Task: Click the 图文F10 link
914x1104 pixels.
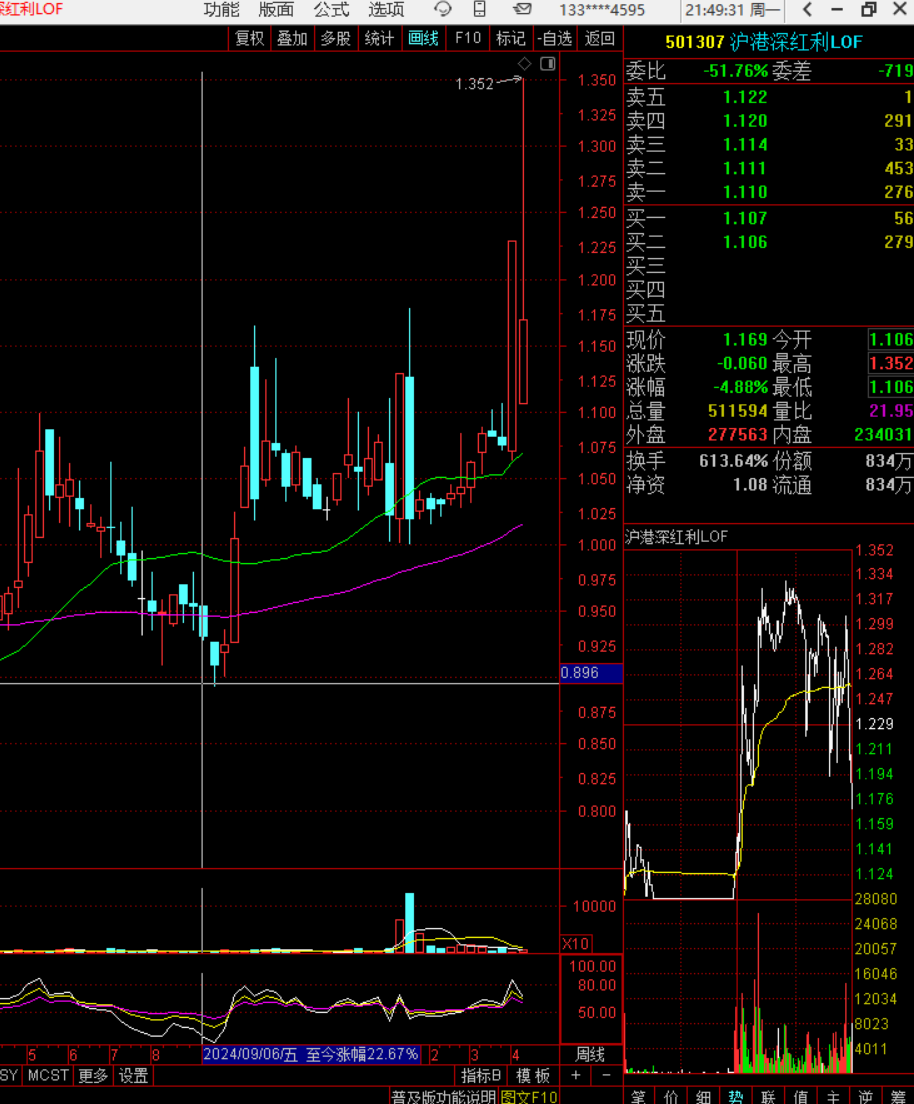Action: (529, 1097)
